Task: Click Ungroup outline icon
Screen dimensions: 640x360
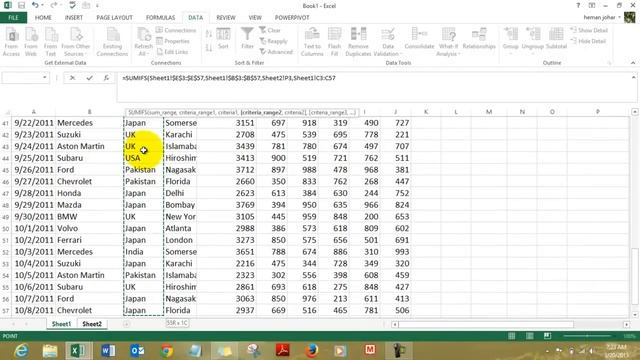Action: coord(533,39)
